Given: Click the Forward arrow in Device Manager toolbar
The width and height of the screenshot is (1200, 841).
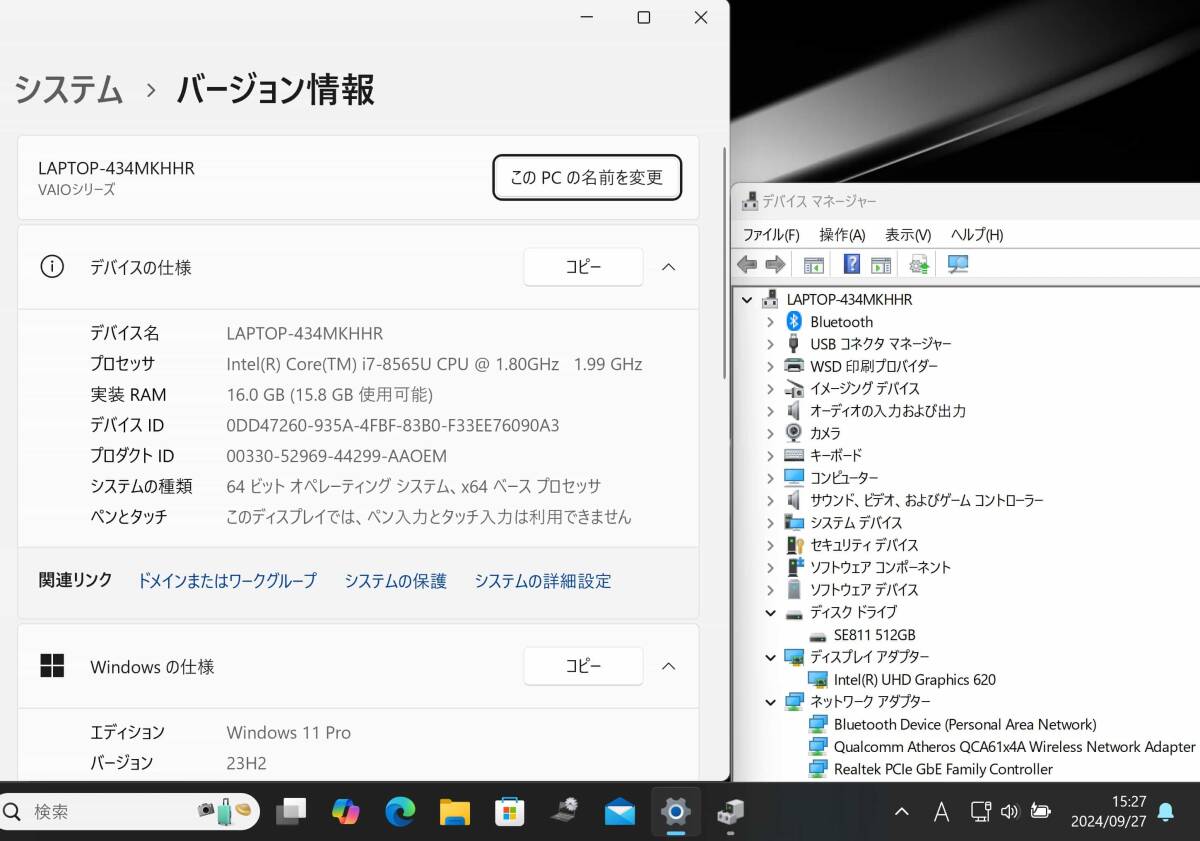Looking at the screenshot, I should click(775, 264).
